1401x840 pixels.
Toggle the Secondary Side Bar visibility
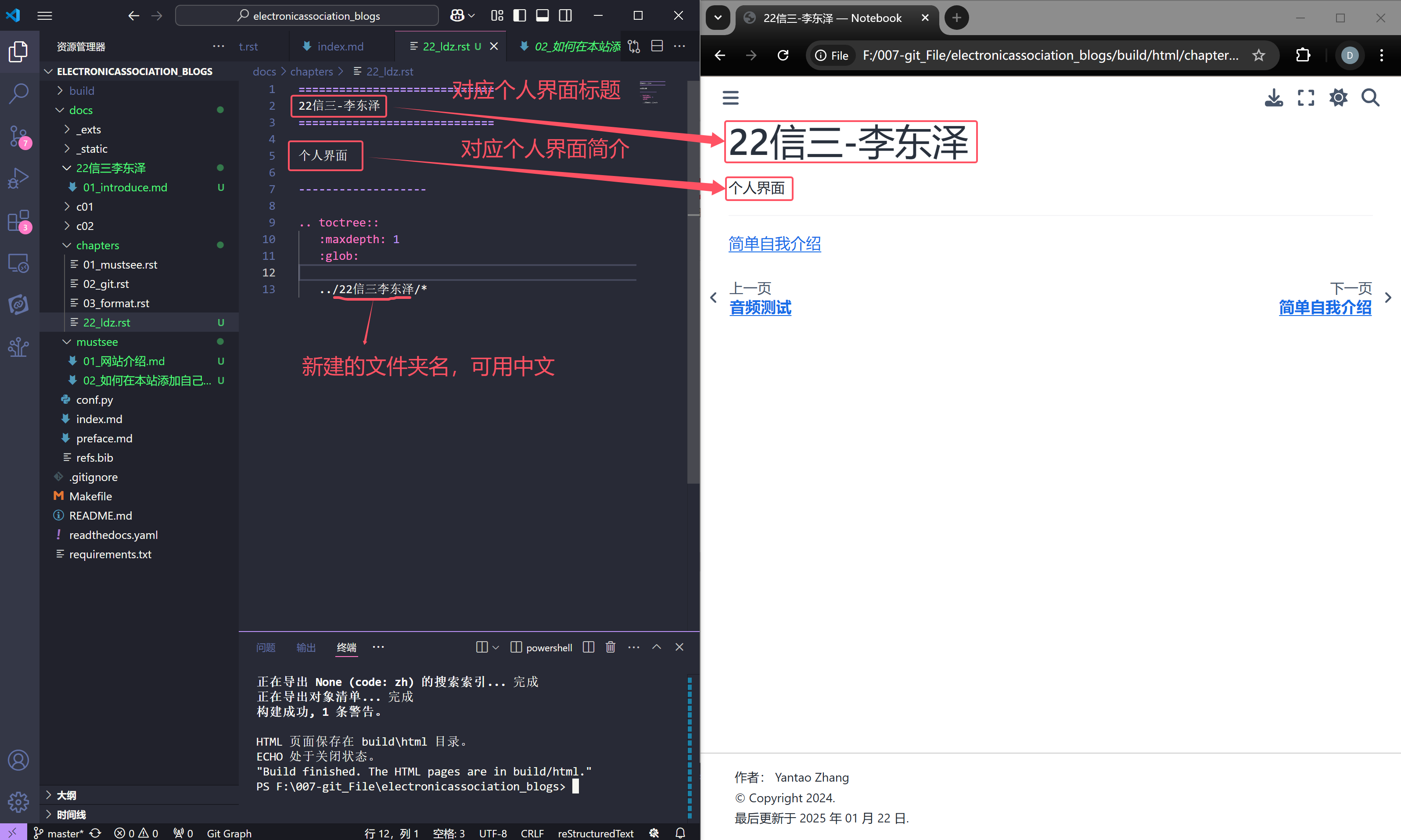[565, 16]
